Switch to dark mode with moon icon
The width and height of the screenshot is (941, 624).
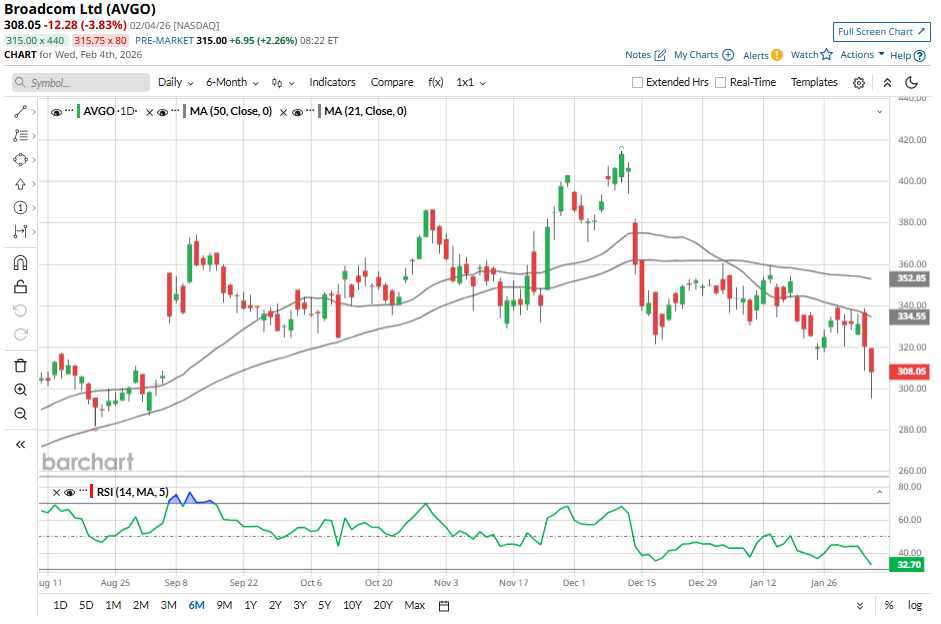(x=912, y=83)
